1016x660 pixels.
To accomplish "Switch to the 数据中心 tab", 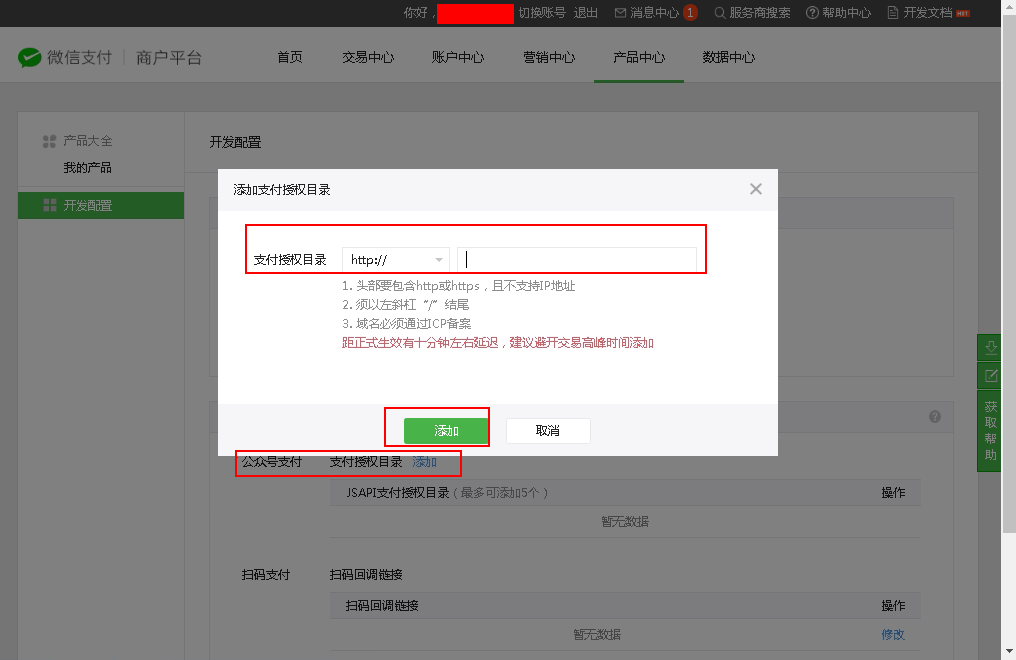I will point(728,58).
